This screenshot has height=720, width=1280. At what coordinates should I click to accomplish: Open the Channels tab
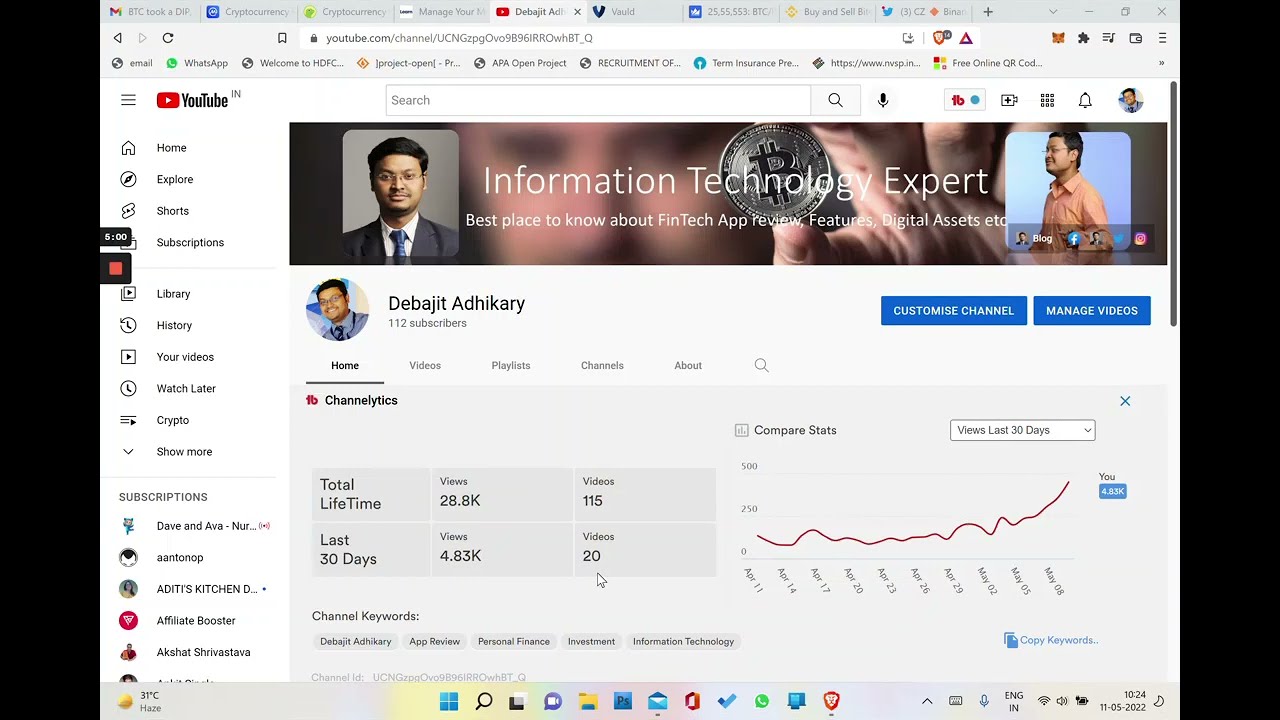click(602, 365)
